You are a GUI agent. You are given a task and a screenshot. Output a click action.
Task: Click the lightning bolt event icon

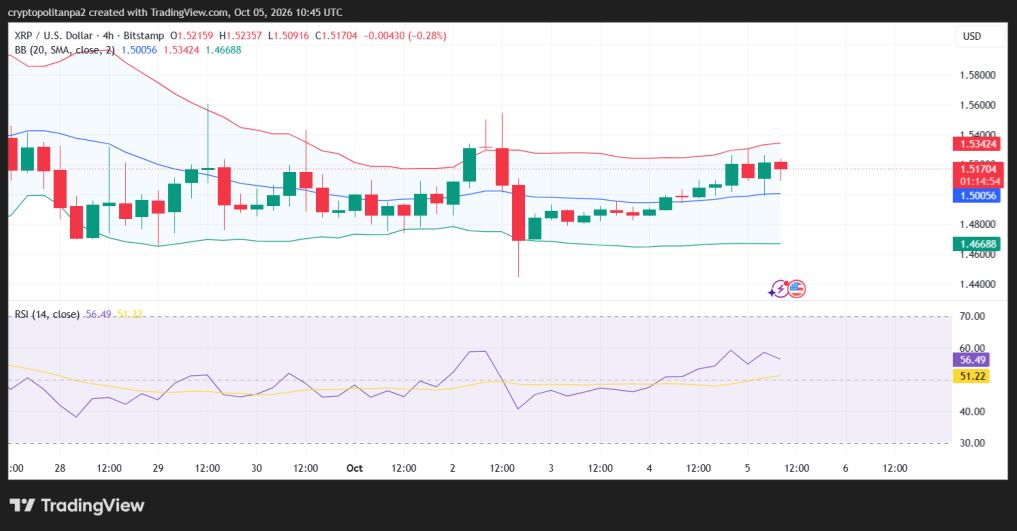(x=779, y=289)
